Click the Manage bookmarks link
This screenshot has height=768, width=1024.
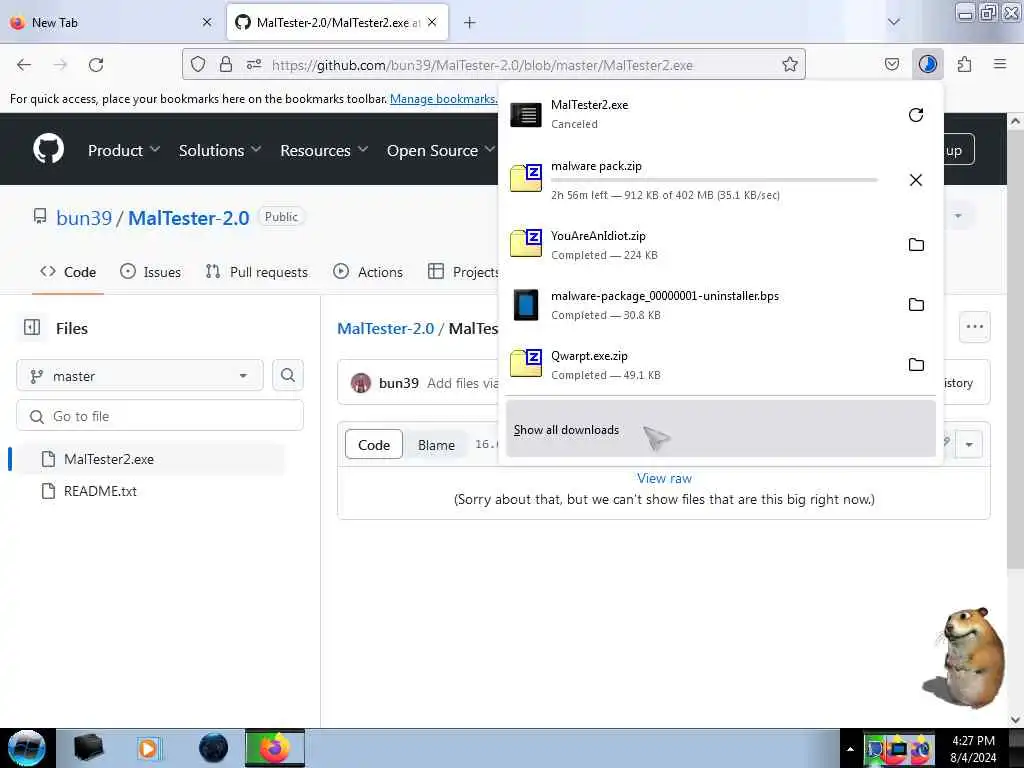point(443,99)
